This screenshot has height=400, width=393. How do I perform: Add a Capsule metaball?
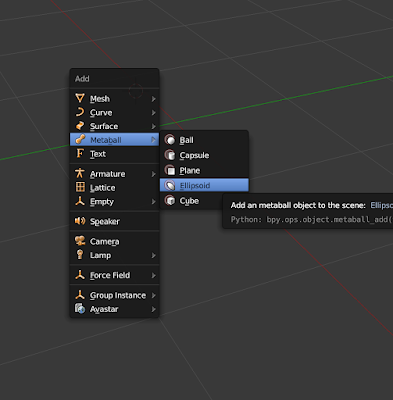204,155
